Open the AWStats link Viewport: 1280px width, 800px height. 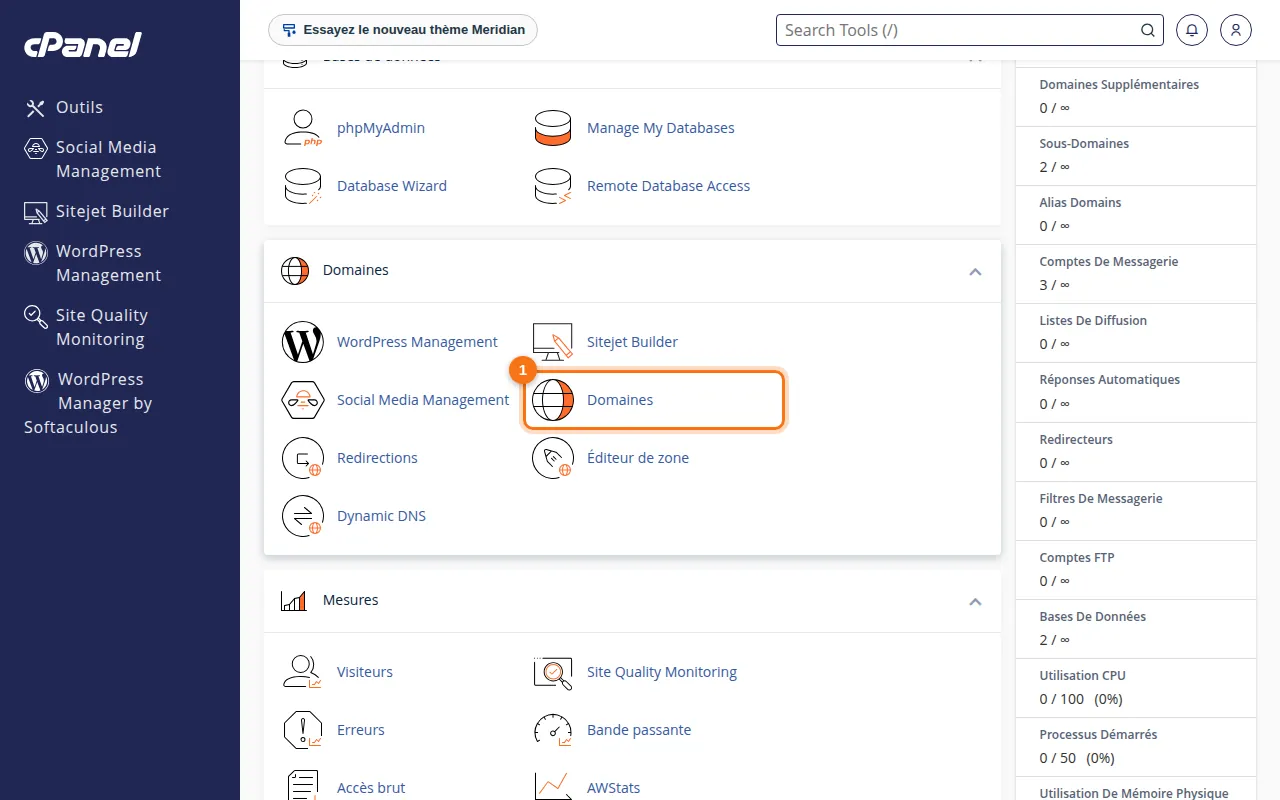(x=613, y=788)
